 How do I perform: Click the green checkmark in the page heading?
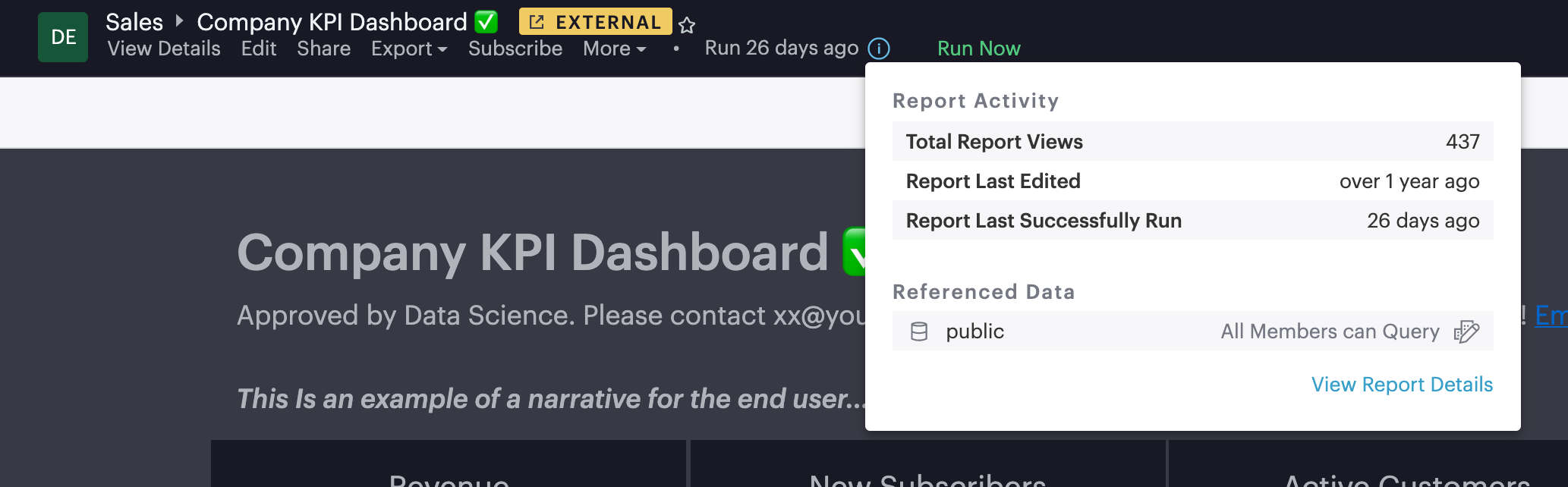[x=853, y=253]
